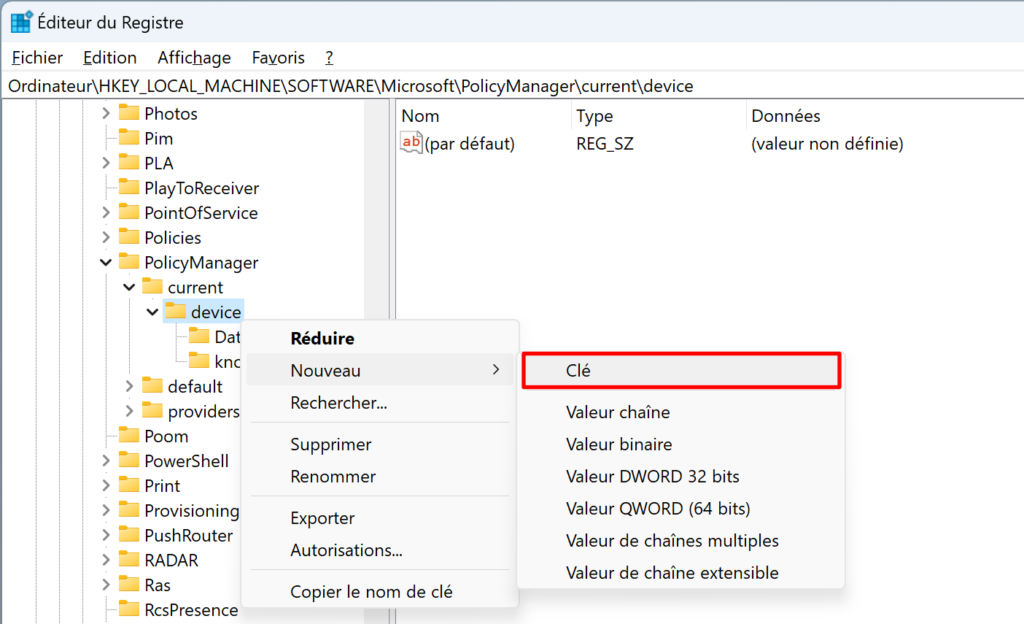The height and width of the screenshot is (624, 1024).
Task: Select Valeur binaire in submenu
Action: (681, 444)
